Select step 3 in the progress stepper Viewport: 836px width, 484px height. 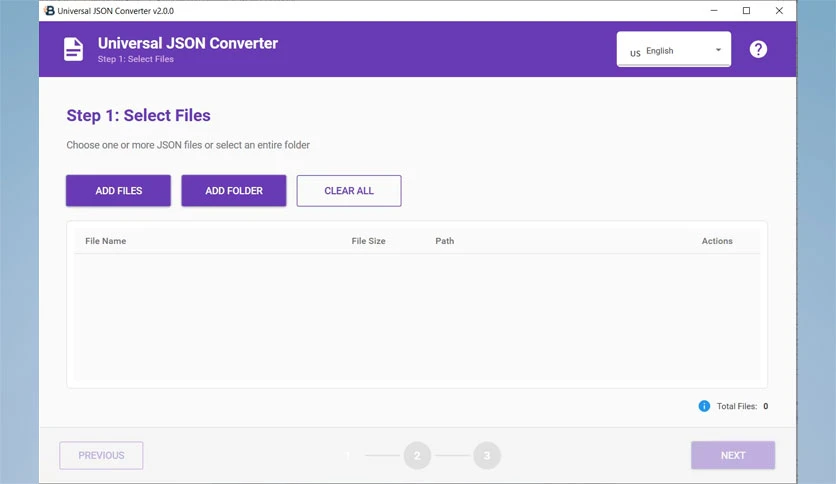tap(487, 456)
